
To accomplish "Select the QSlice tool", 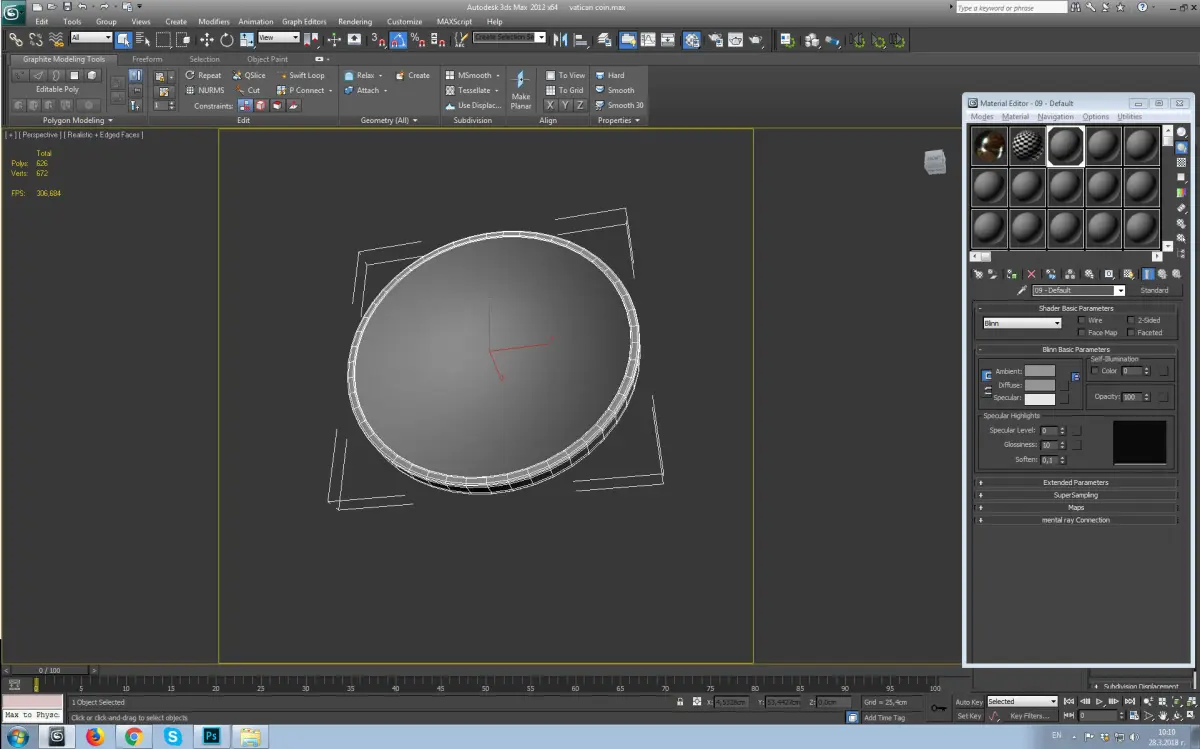I will 249,75.
